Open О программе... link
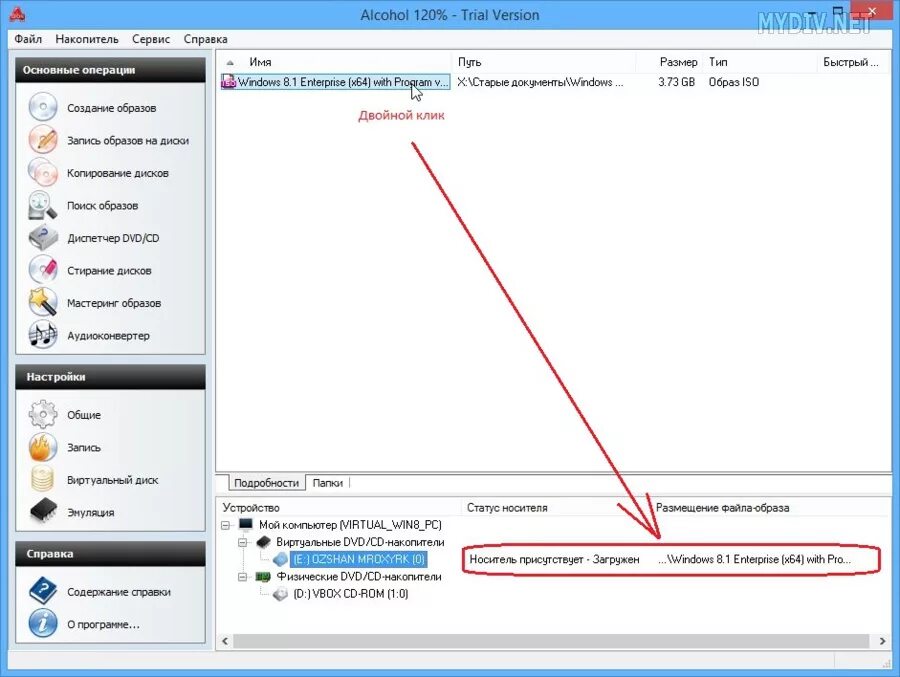This screenshot has height=677, width=900. click(x=103, y=625)
